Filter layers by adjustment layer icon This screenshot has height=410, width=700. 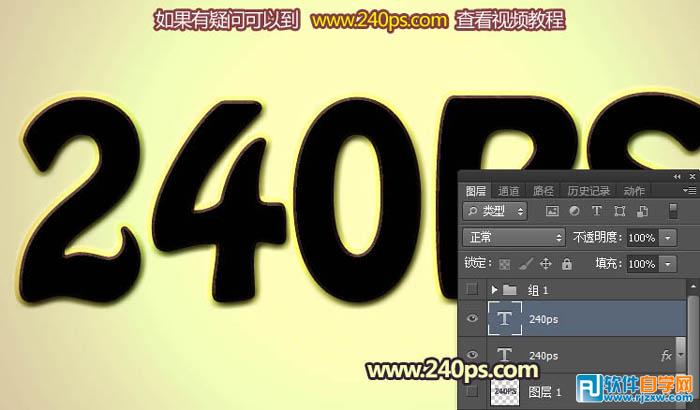575,211
